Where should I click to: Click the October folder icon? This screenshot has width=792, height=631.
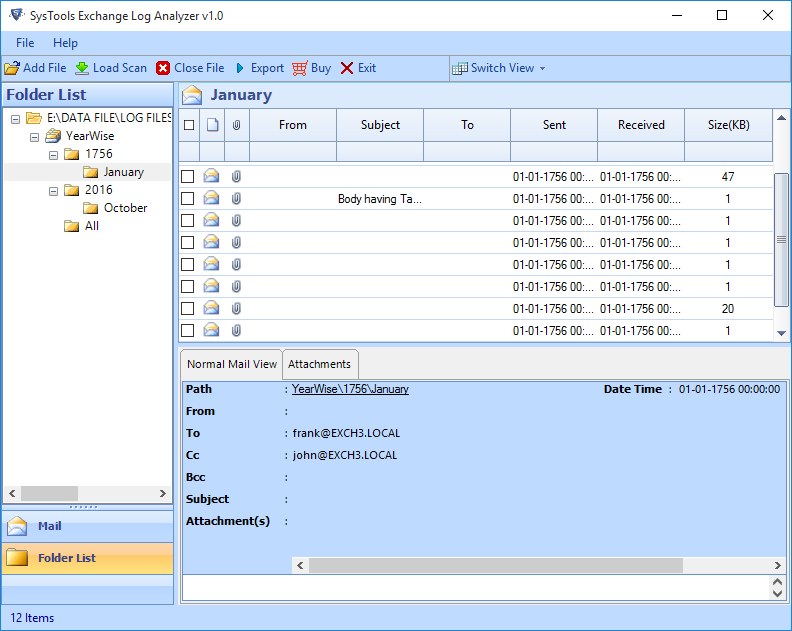click(x=90, y=208)
